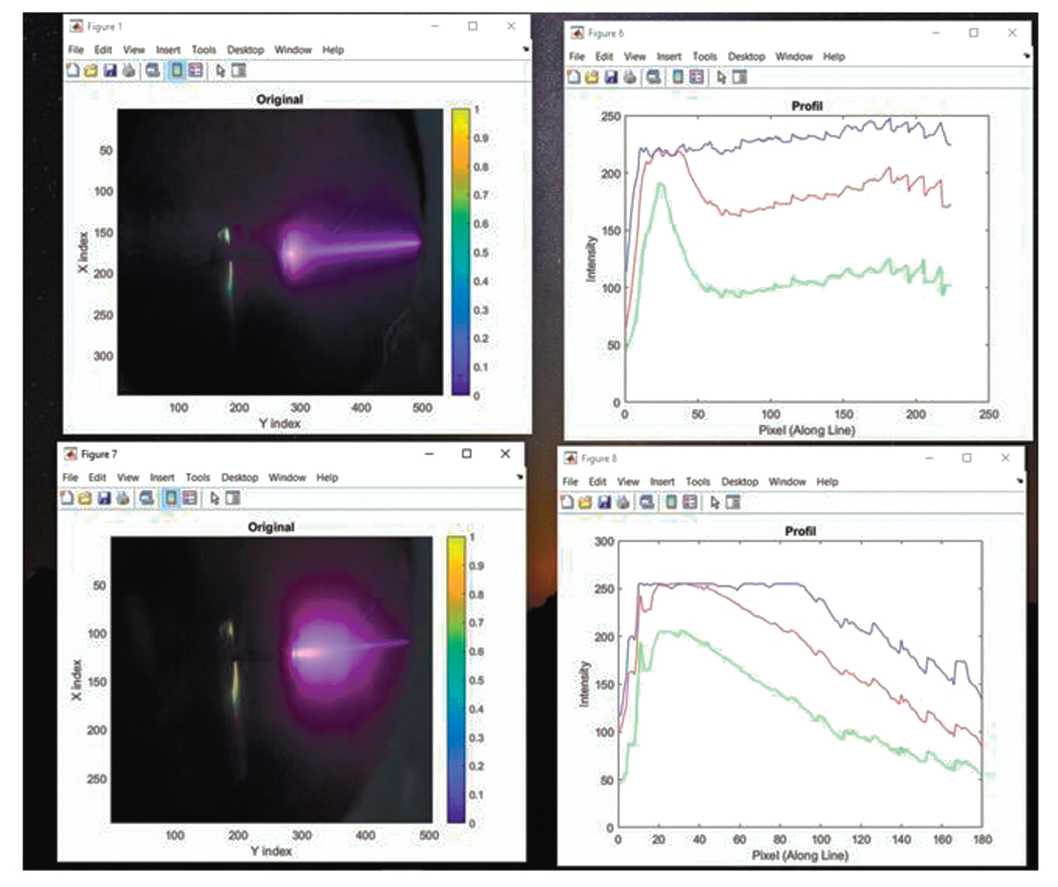Open the Insert menu in Figure 1
This screenshot has height=887, width=1058.
coord(168,50)
